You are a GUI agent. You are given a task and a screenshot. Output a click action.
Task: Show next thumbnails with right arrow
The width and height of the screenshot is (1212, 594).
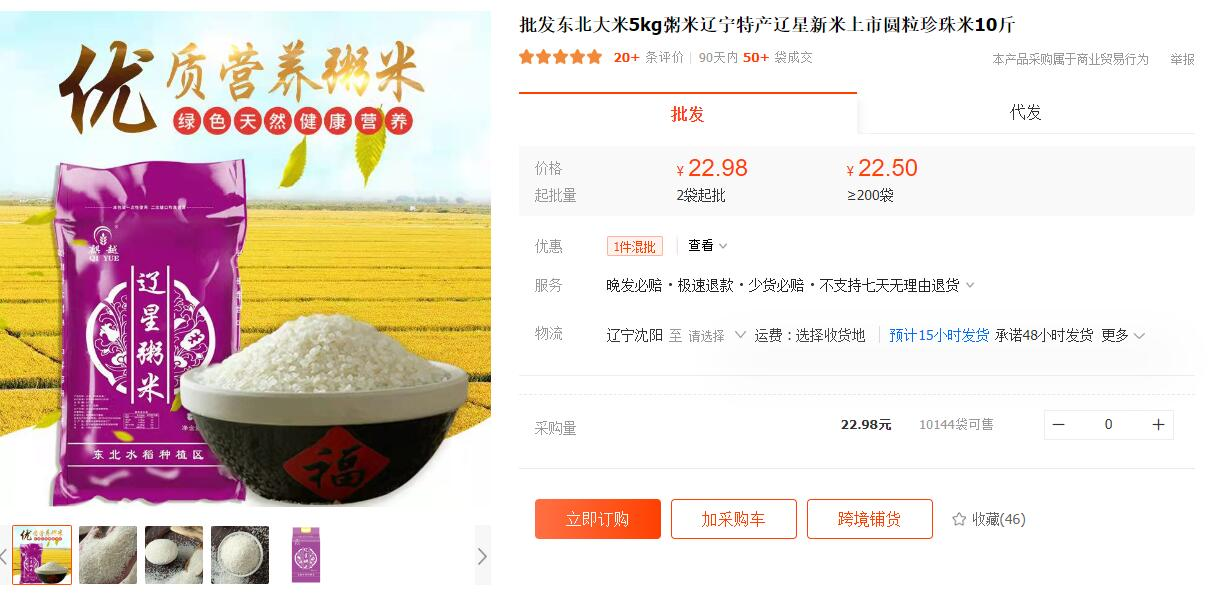click(482, 556)
